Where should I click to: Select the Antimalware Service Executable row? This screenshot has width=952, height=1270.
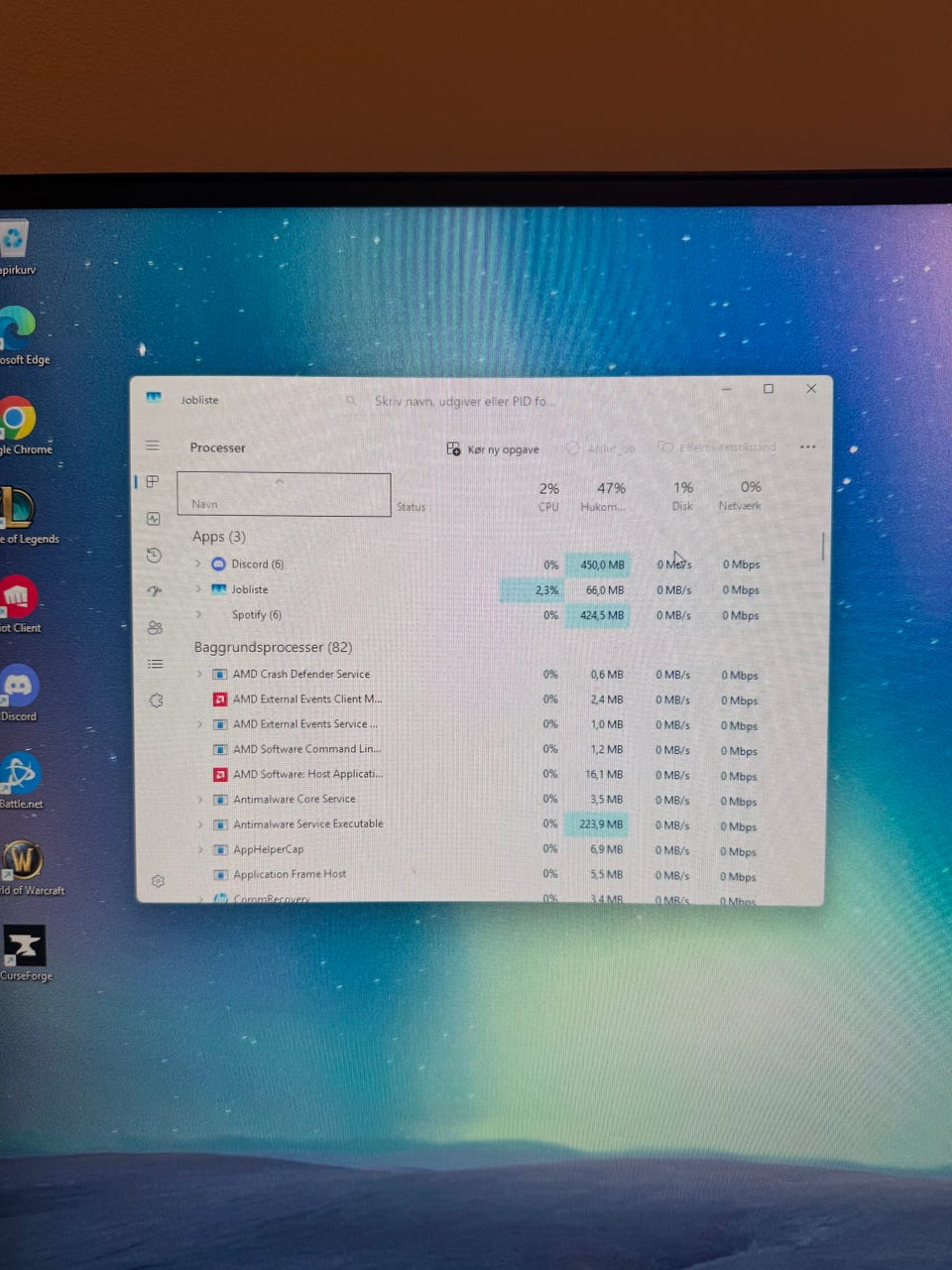click(x=480, y=825)
